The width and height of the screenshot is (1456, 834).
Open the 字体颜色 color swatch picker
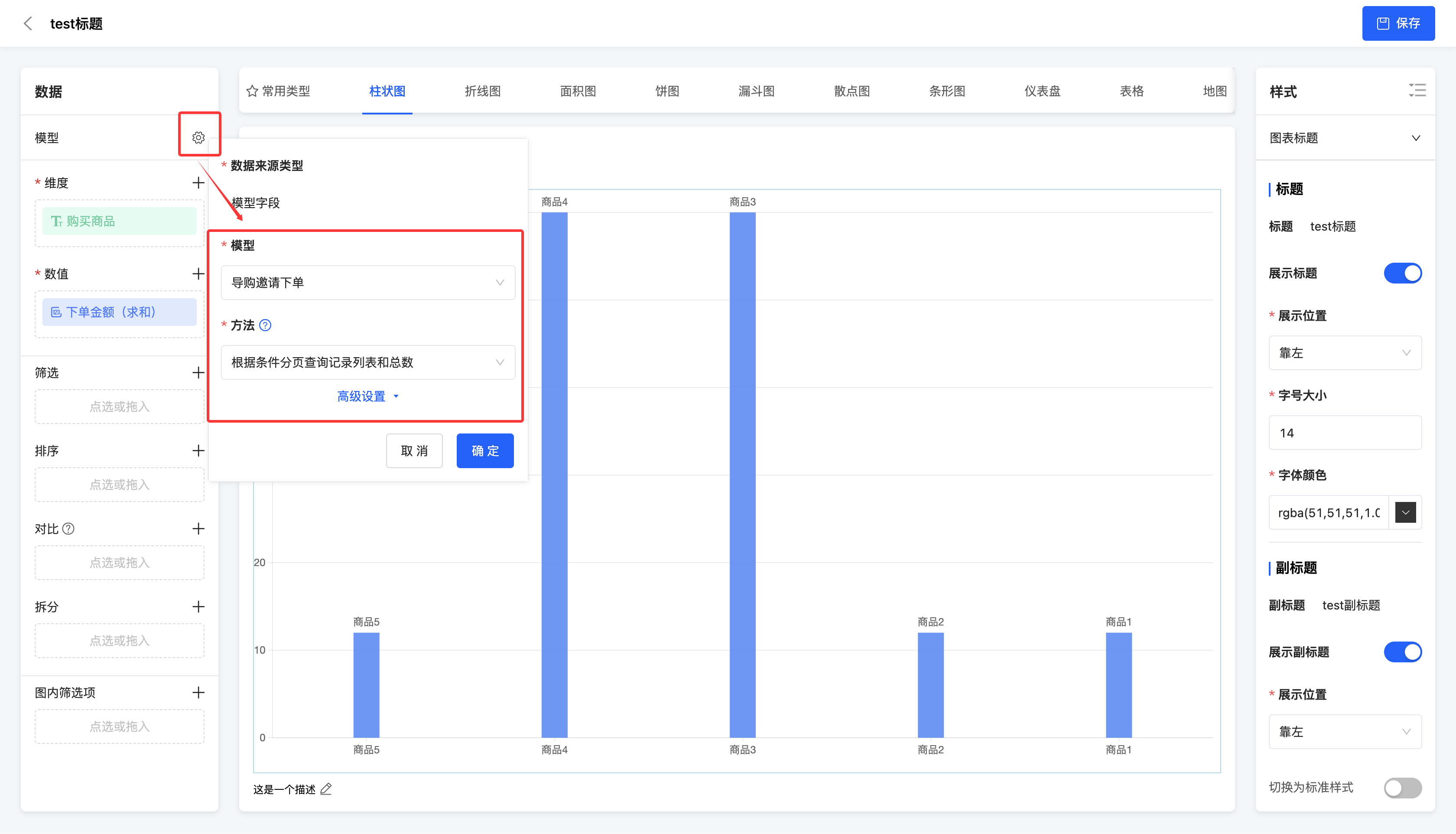(1405, 513)
